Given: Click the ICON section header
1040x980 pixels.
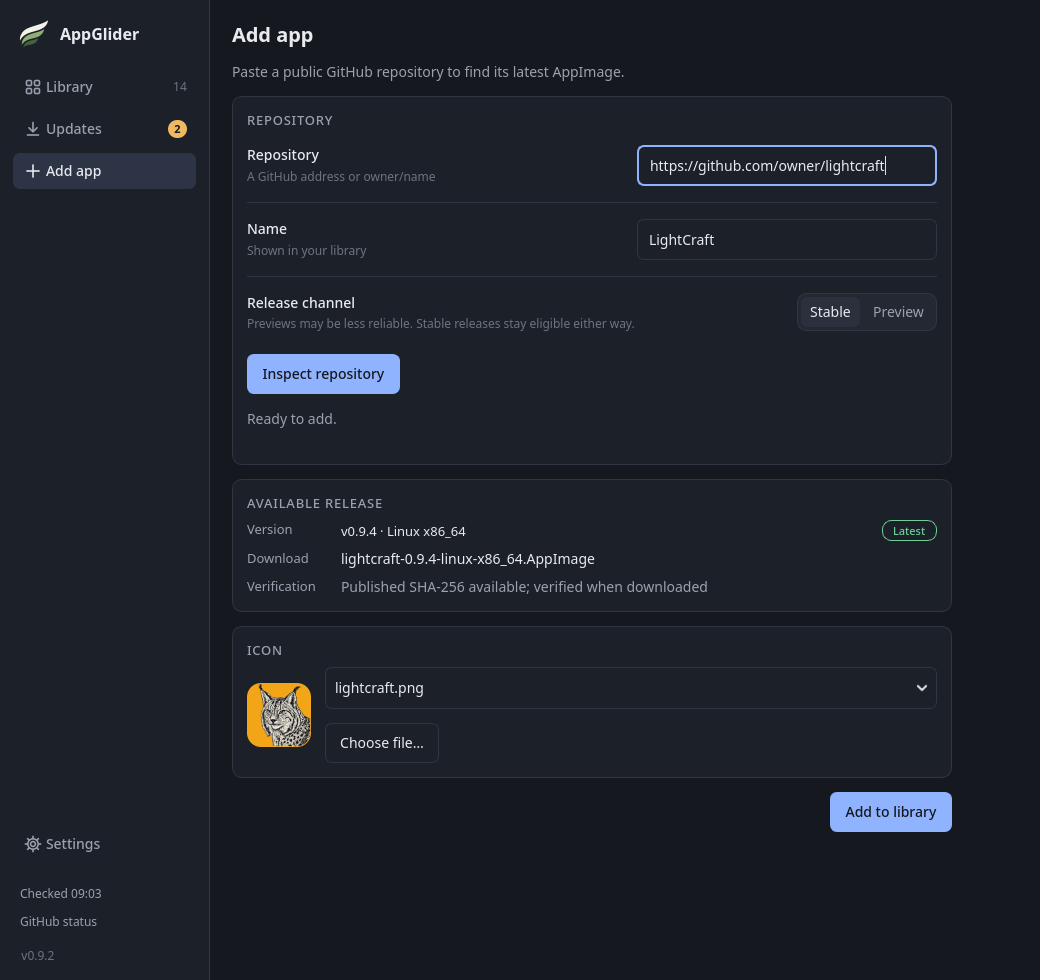Looking at the screenshot, I should coord(264,650).
